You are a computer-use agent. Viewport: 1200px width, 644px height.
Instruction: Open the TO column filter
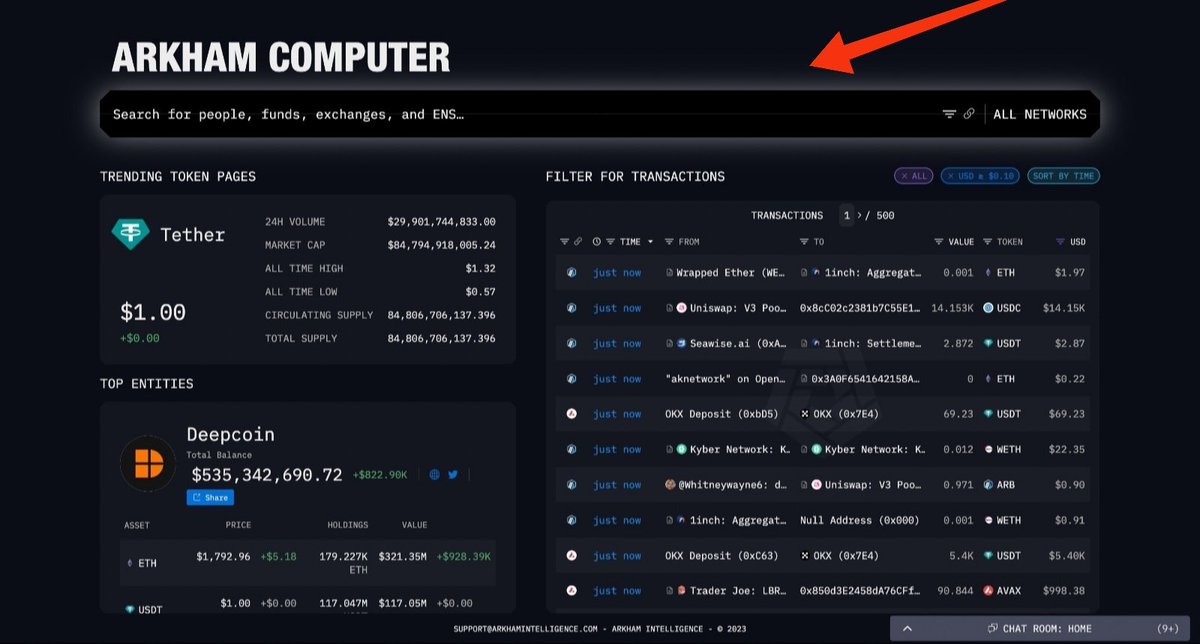[805, 242]
